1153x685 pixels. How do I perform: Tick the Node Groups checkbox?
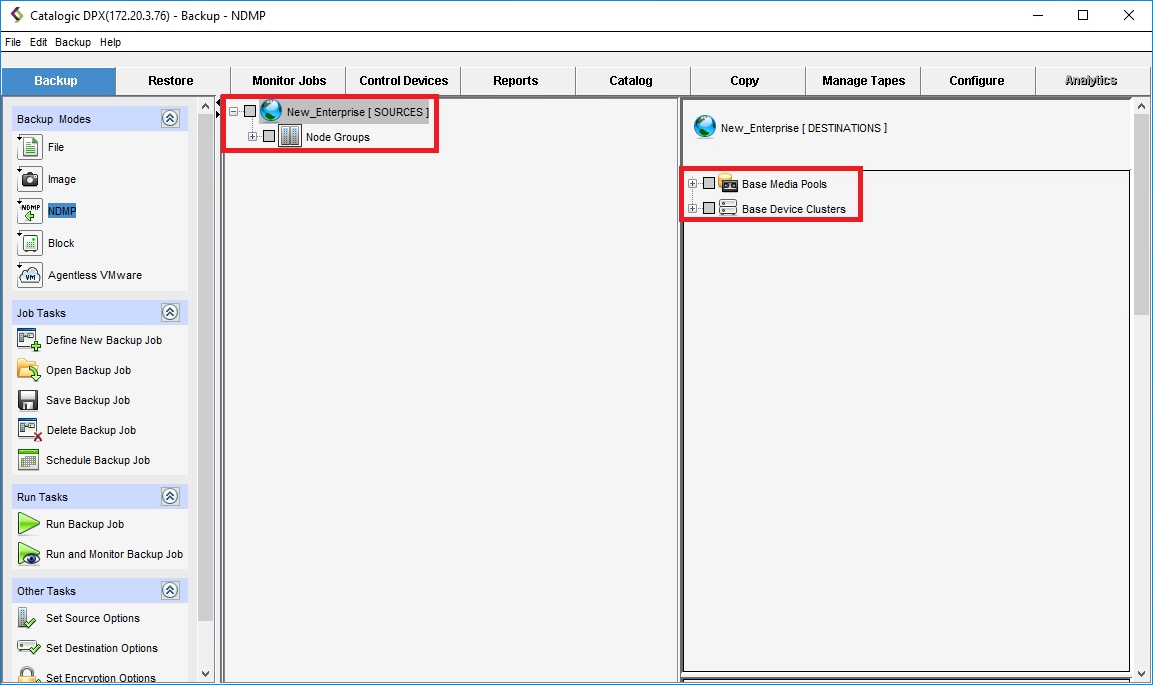269,137
